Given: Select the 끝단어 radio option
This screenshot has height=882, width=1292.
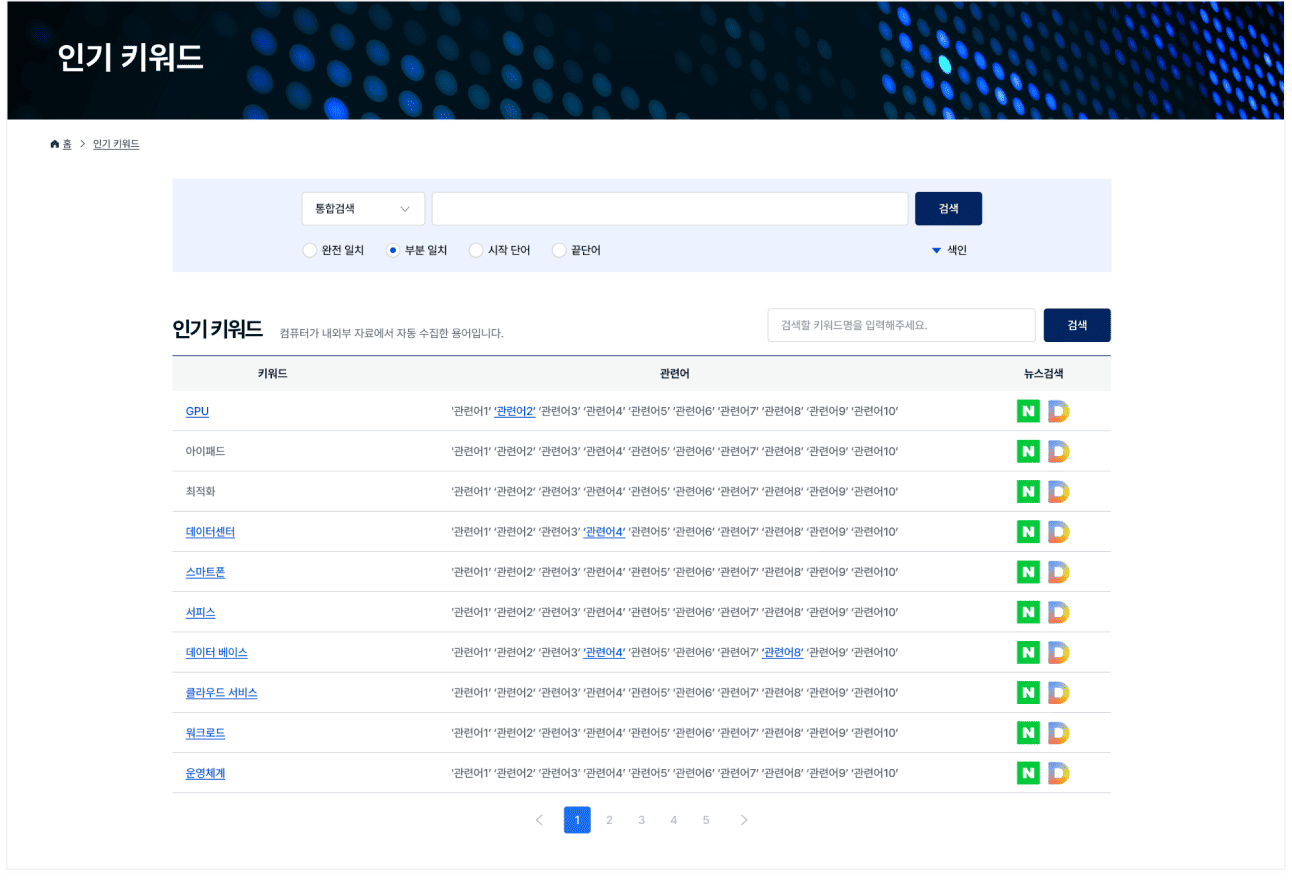Looking at the screenshot, I should 560,250.
